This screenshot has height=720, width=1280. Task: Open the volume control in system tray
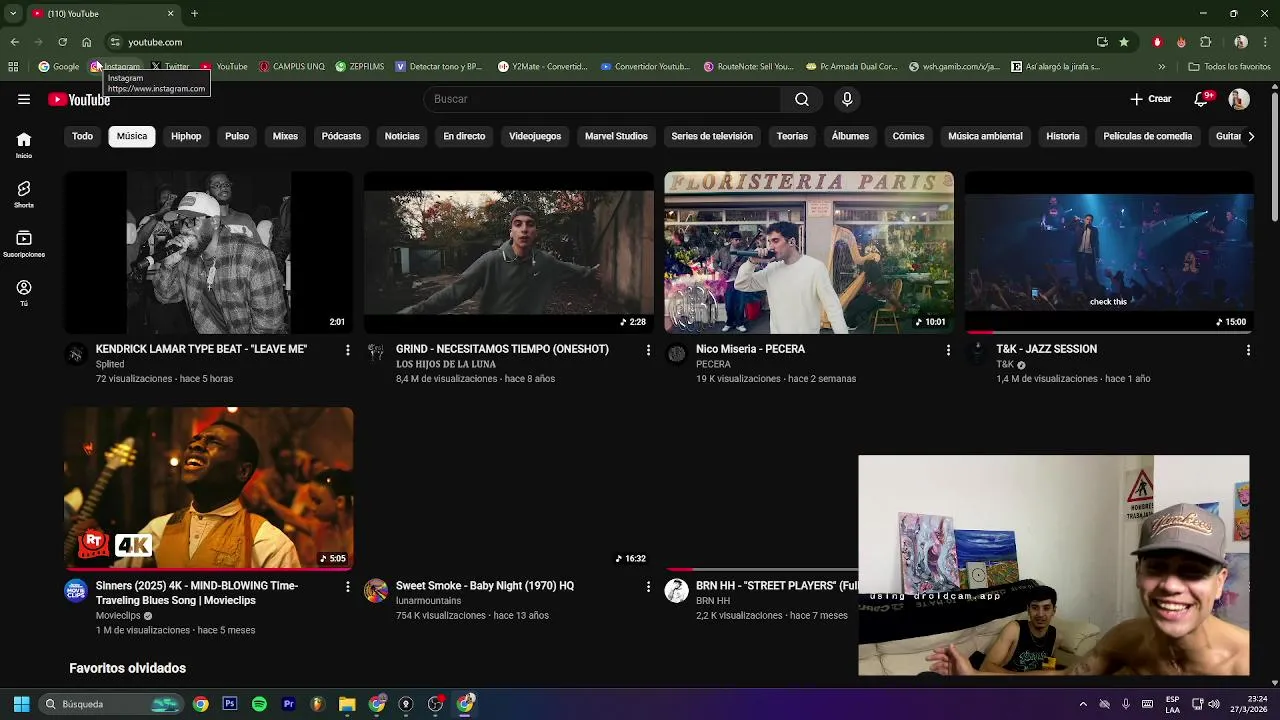point(1213,704)
